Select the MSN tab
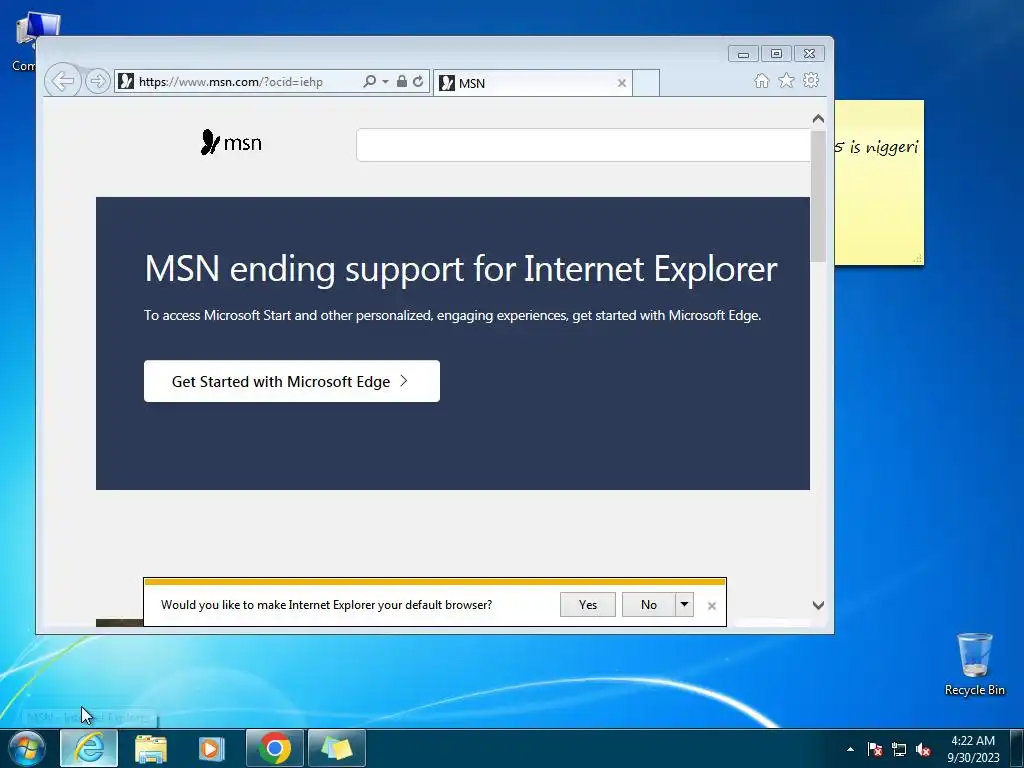The height and width of the screenshot is (768, 1024). pyautogui.click(x=532, y=83)
